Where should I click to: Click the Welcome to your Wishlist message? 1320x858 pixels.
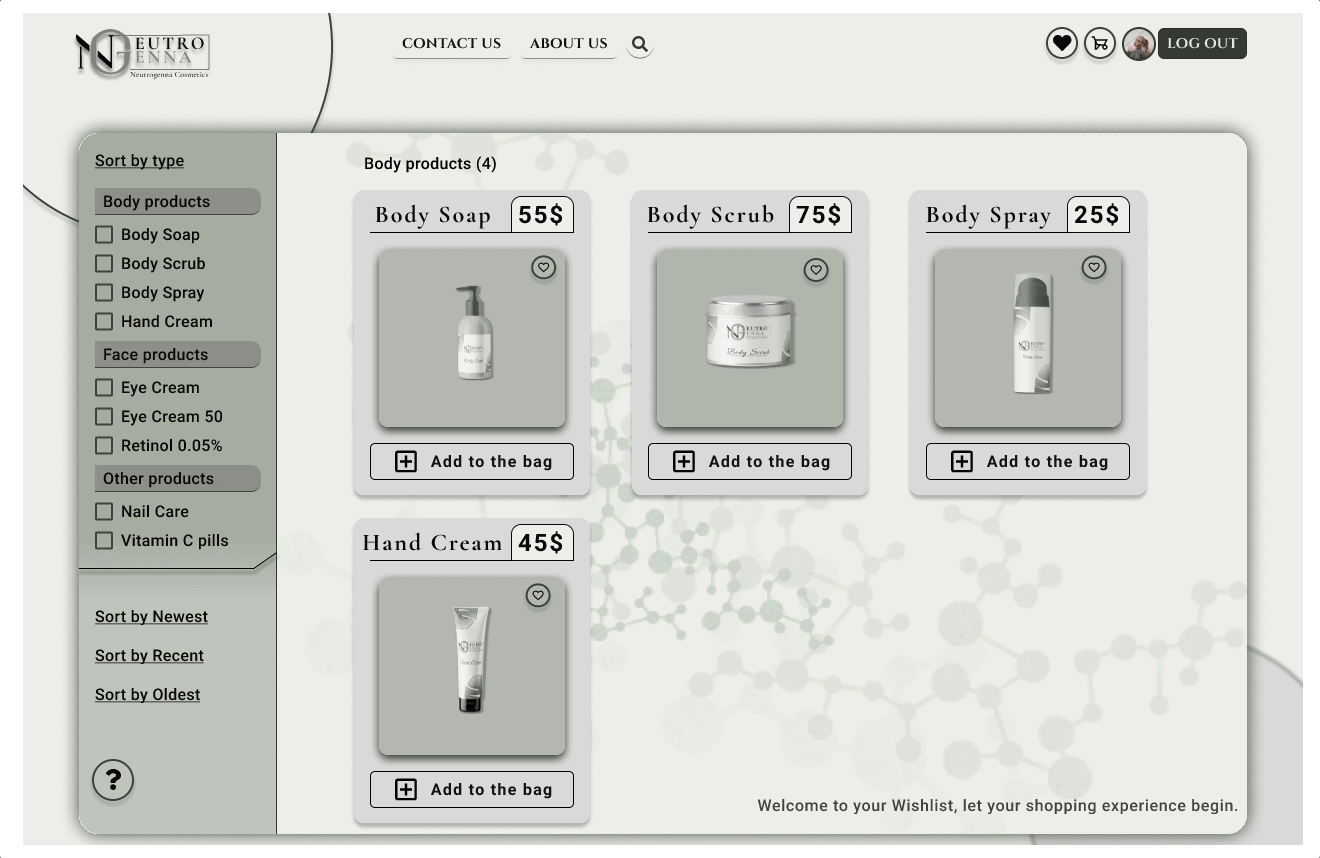[997, 805]
